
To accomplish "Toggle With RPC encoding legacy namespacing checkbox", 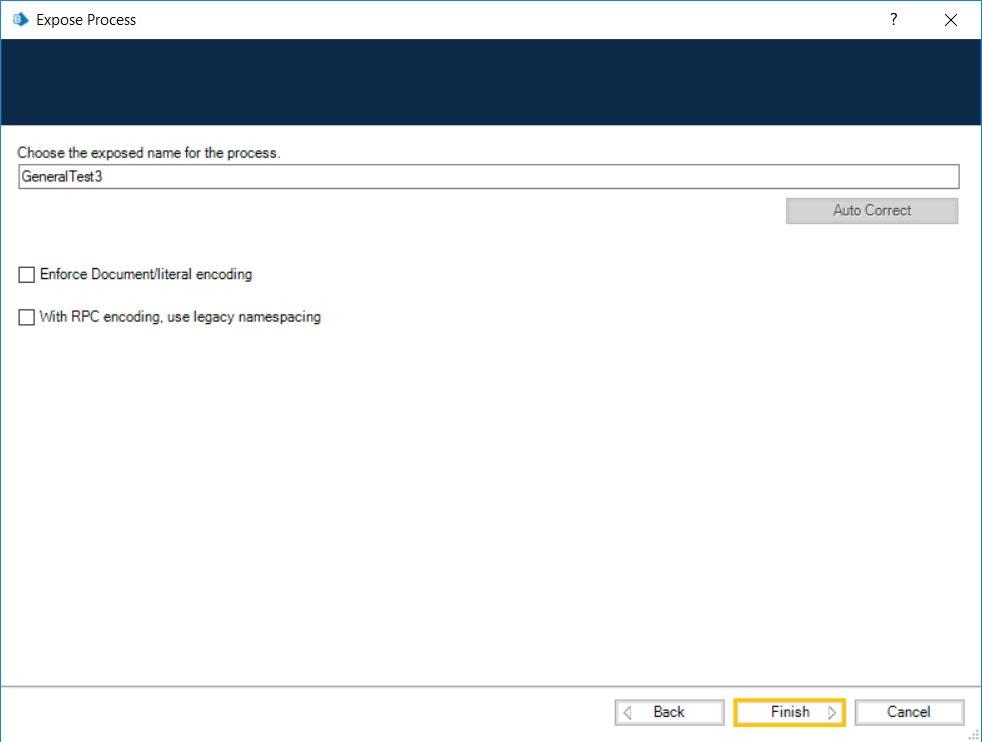I will pyautogui.click(x=26, y=317).
